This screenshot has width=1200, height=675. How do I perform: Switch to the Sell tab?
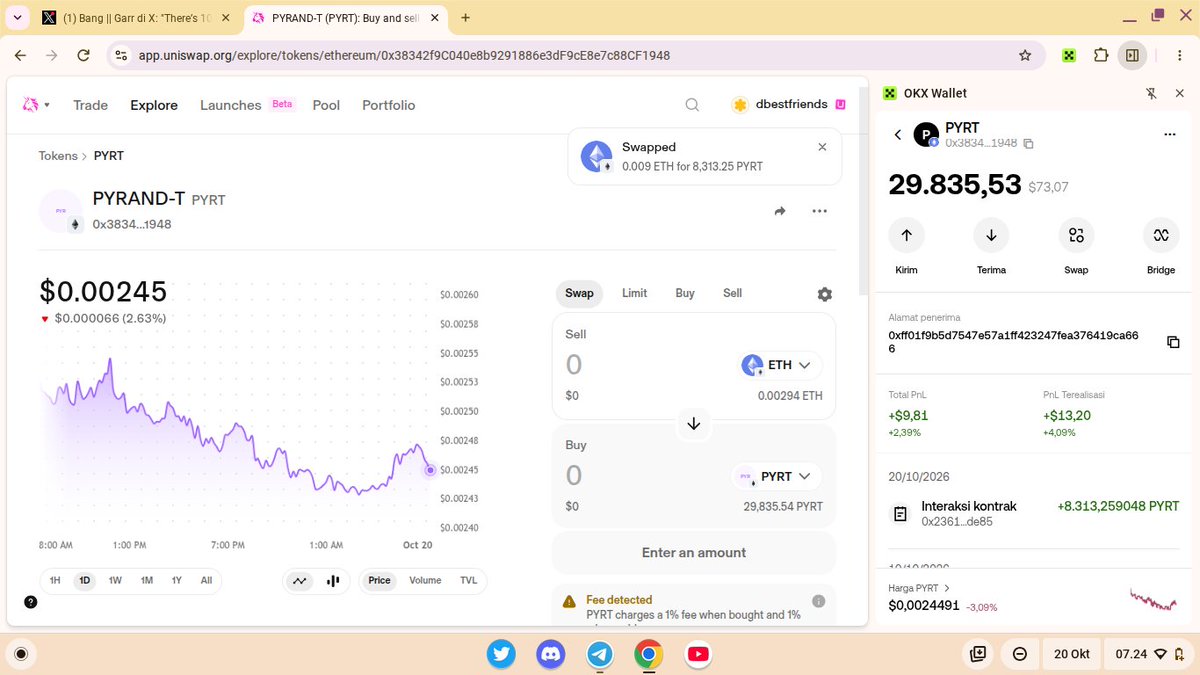point(733,293)
